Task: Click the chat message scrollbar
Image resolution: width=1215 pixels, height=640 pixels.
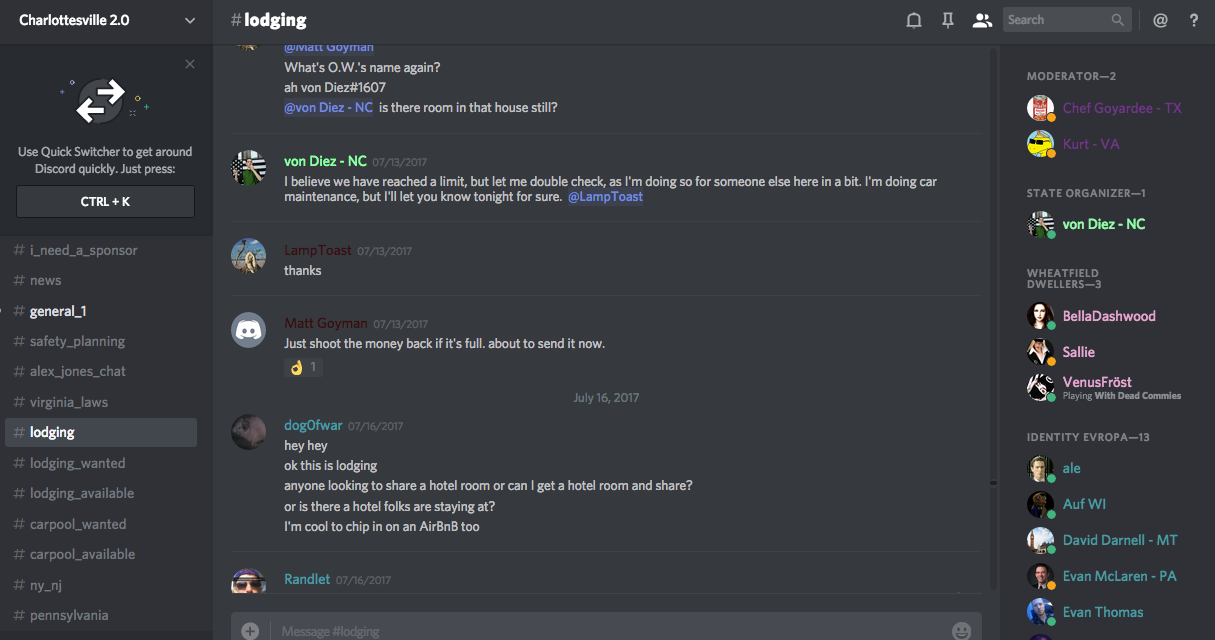Action: (x=993, y=300)
